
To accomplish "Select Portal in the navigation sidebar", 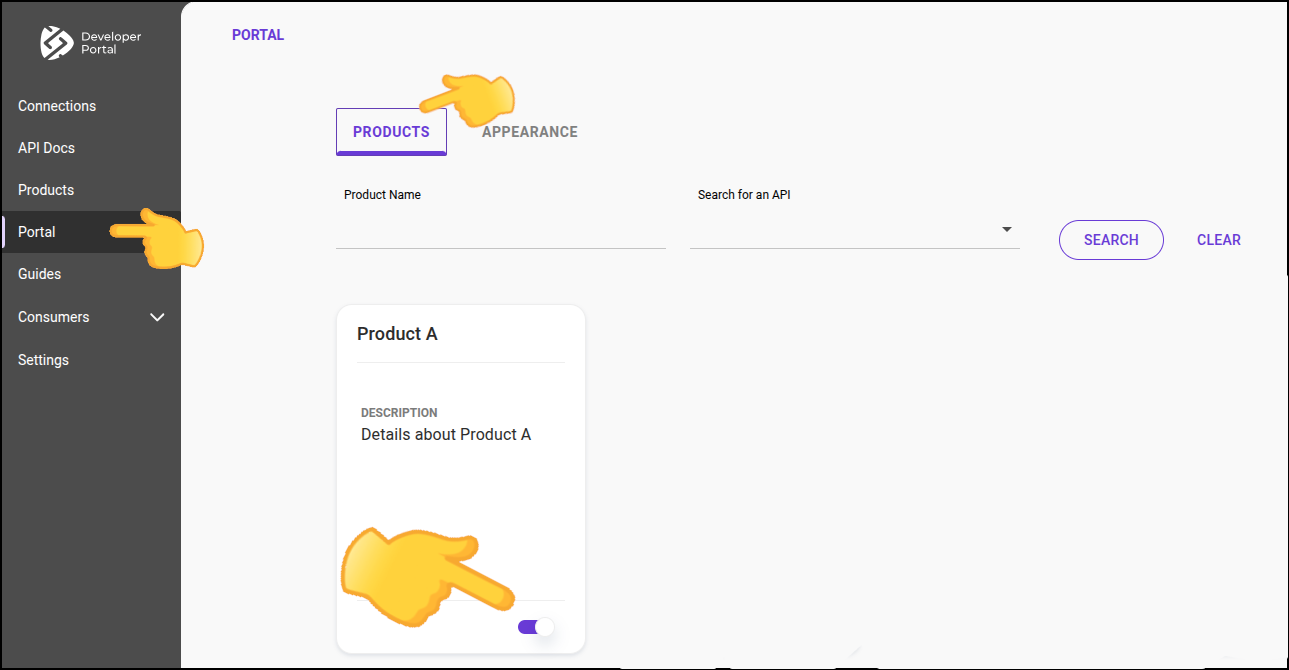I will click(37, 231).
